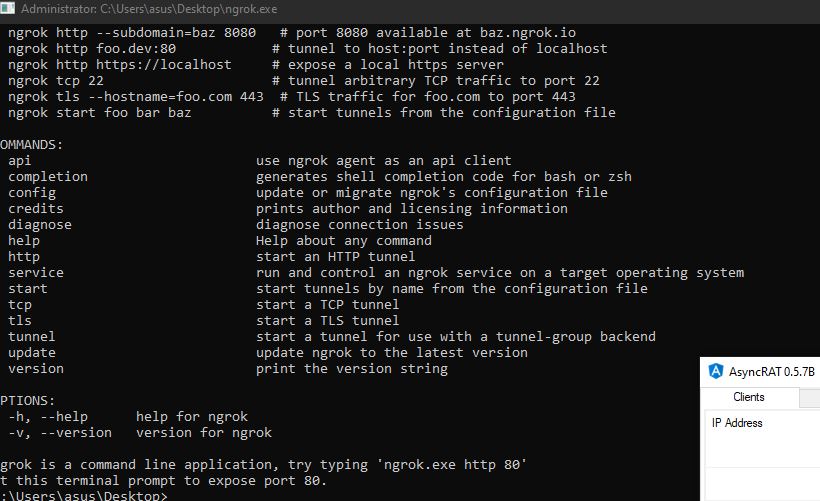Click the comment 'port 8080 available at baz.ngrok.io'
This screenshot has height=501, width=820.
[x=436, y=33]
